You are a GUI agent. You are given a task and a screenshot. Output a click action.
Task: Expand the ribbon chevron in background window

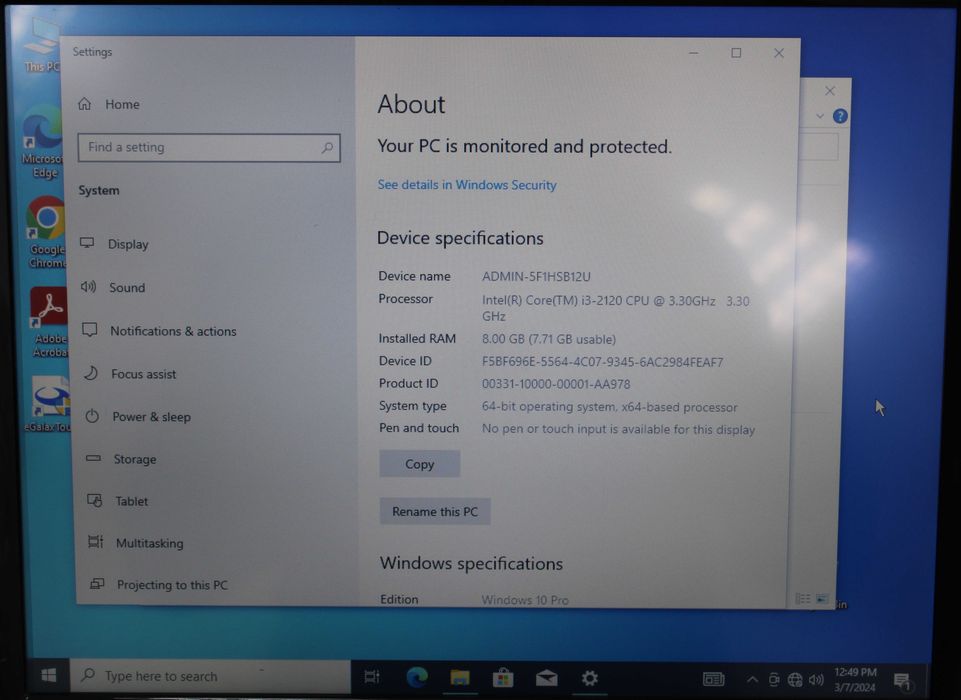point(820,116)
